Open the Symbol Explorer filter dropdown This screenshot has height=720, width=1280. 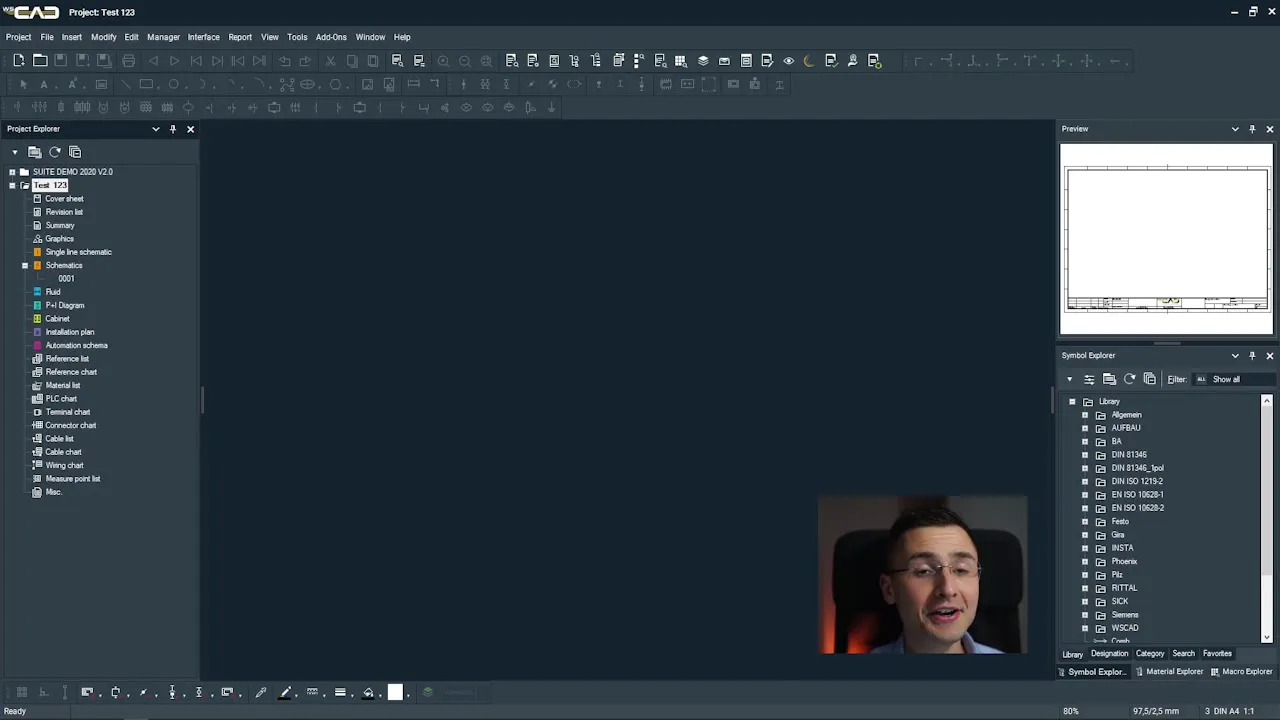click(1236, 379)
